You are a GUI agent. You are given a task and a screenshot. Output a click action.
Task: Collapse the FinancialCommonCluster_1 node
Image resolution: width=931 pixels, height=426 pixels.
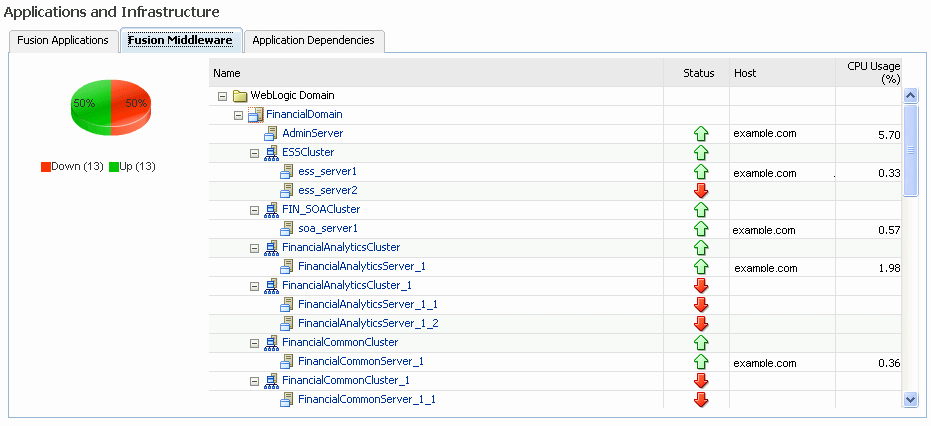click(x=255, y=381)
